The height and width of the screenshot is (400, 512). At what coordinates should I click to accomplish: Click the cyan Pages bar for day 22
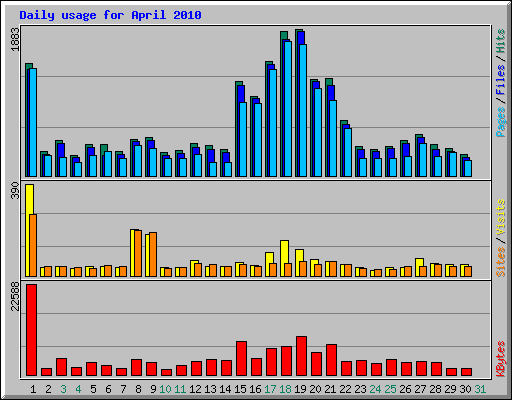(x=348, y=152)
